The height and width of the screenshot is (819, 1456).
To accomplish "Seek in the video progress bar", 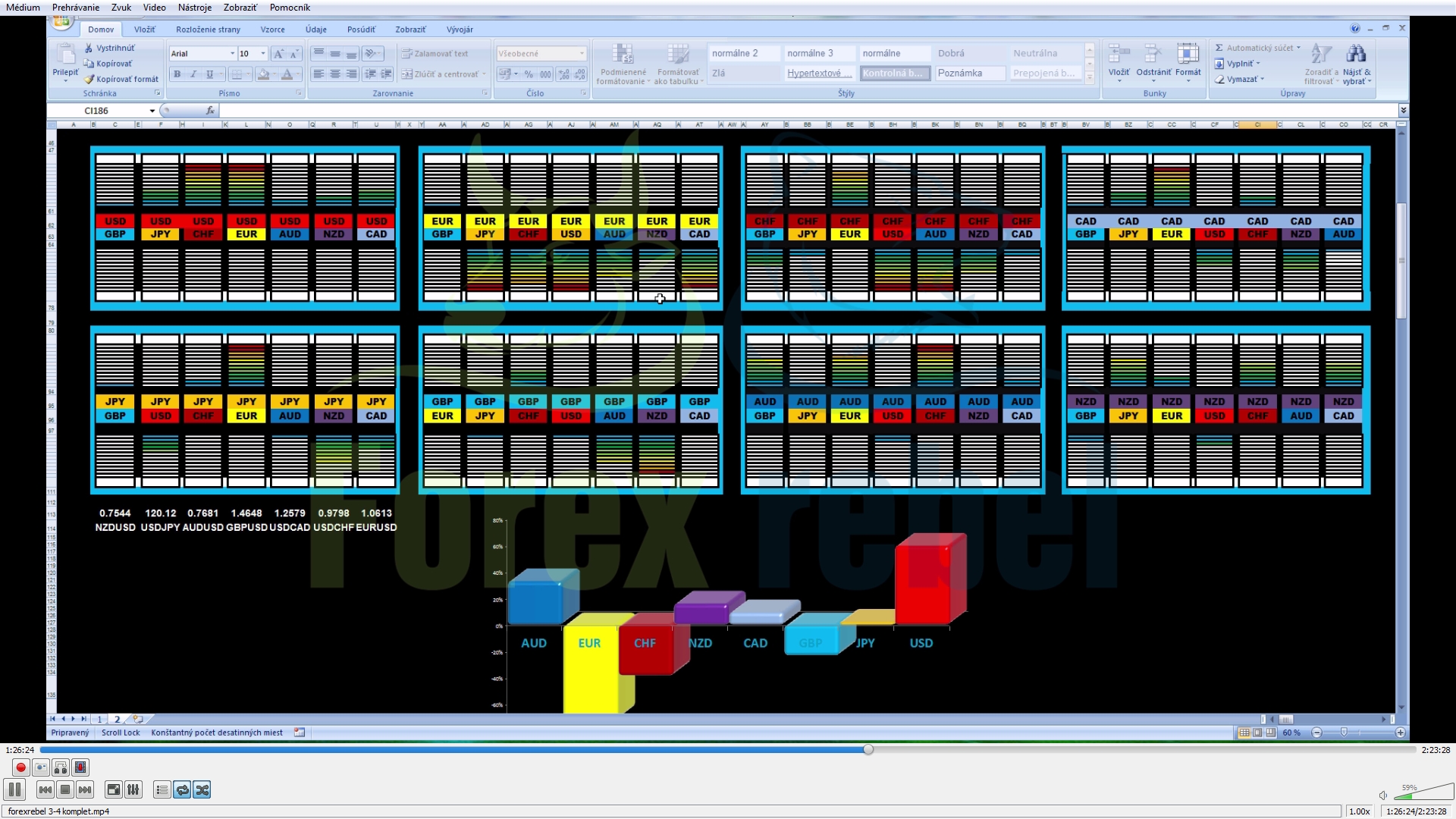I will tap(728, 749).
